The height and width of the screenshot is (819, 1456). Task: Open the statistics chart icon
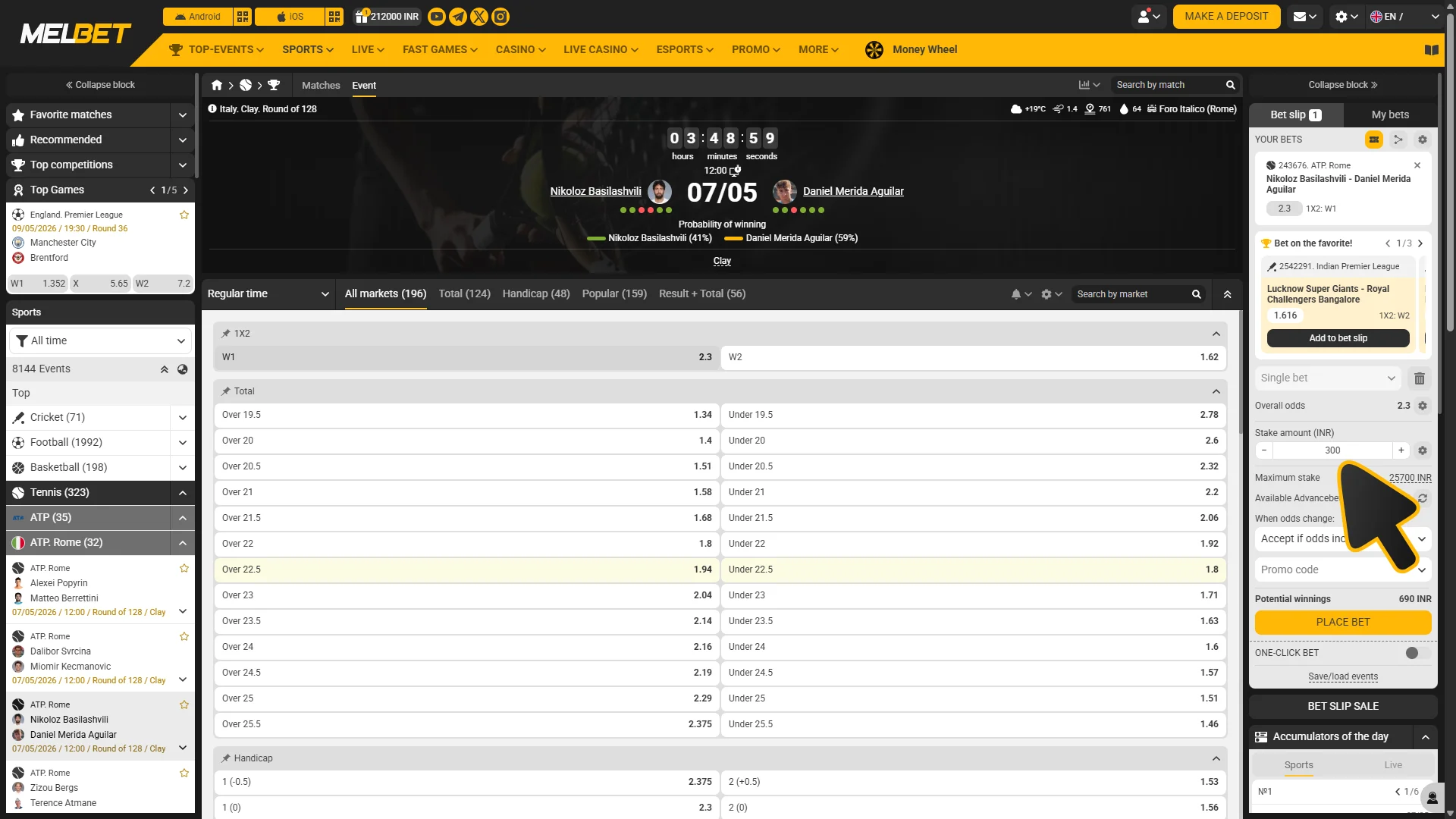[1089, 85]
